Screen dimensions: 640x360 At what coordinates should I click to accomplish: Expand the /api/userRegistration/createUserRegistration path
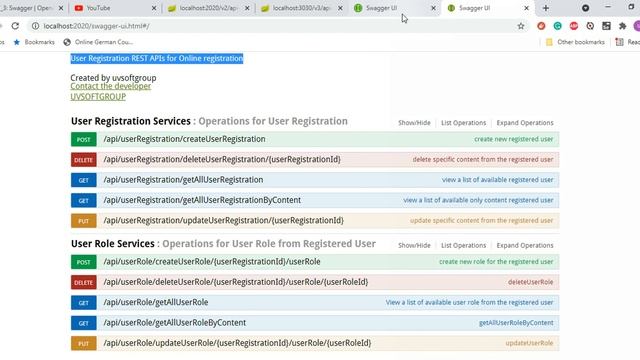click(184, 139)
